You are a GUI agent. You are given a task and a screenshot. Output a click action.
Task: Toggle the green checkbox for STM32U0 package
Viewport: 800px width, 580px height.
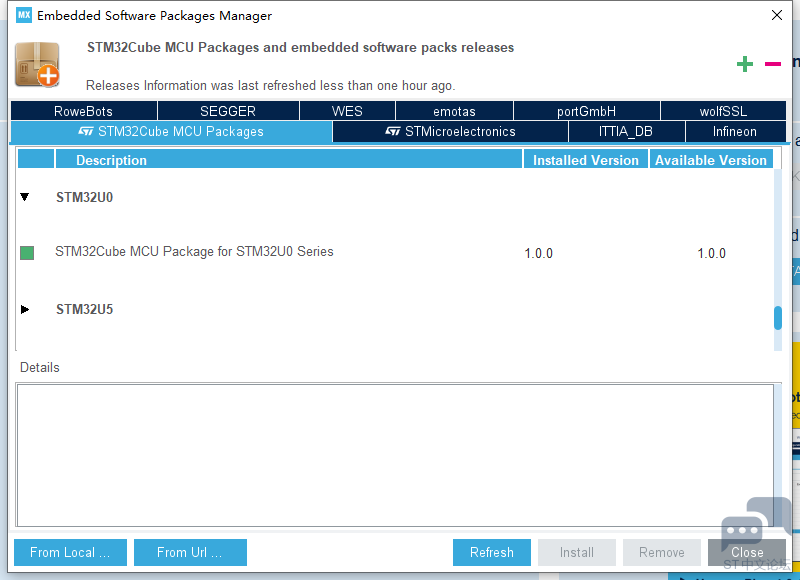pos(27,253)
